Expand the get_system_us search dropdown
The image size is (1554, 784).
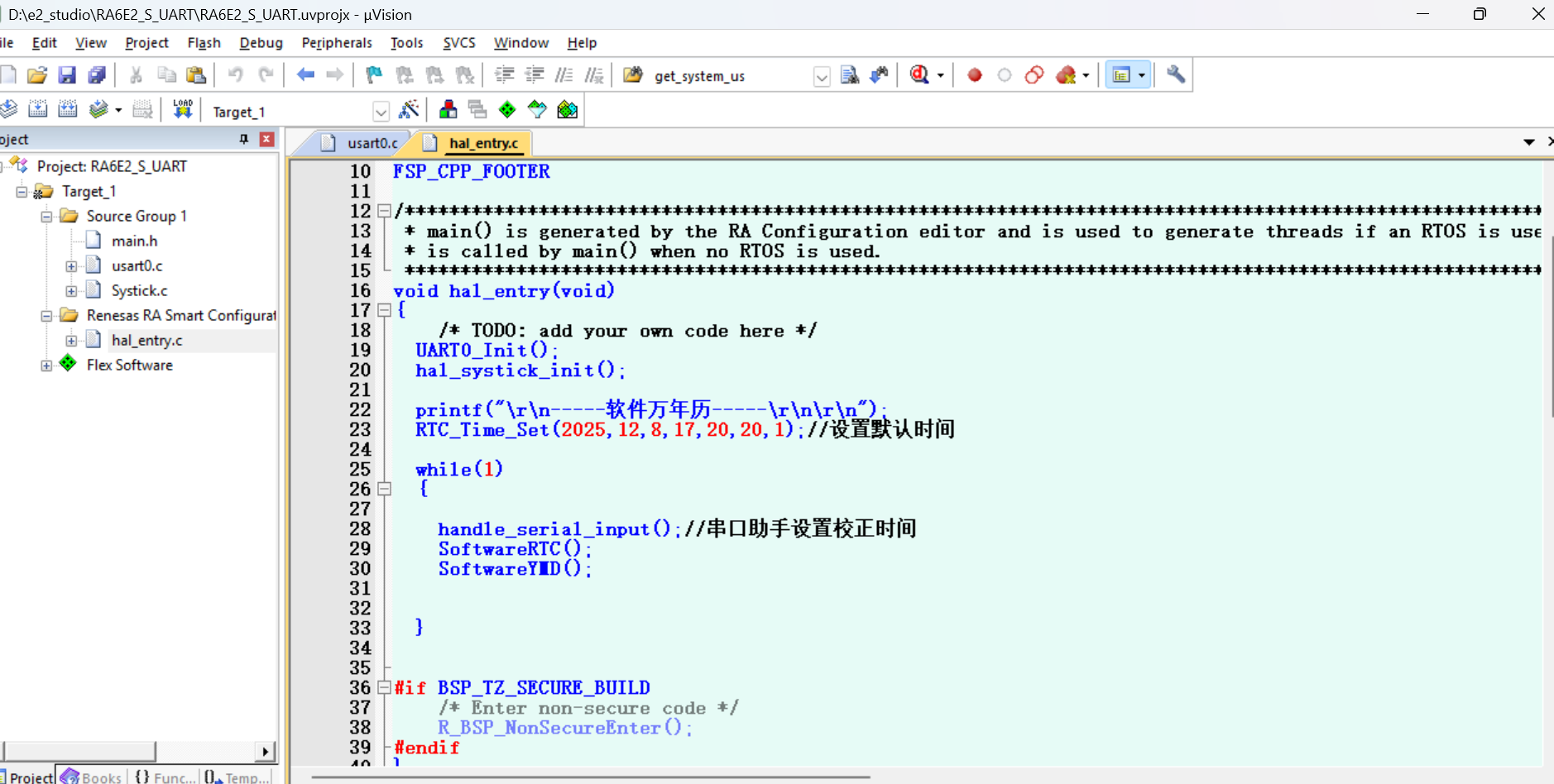822,77
